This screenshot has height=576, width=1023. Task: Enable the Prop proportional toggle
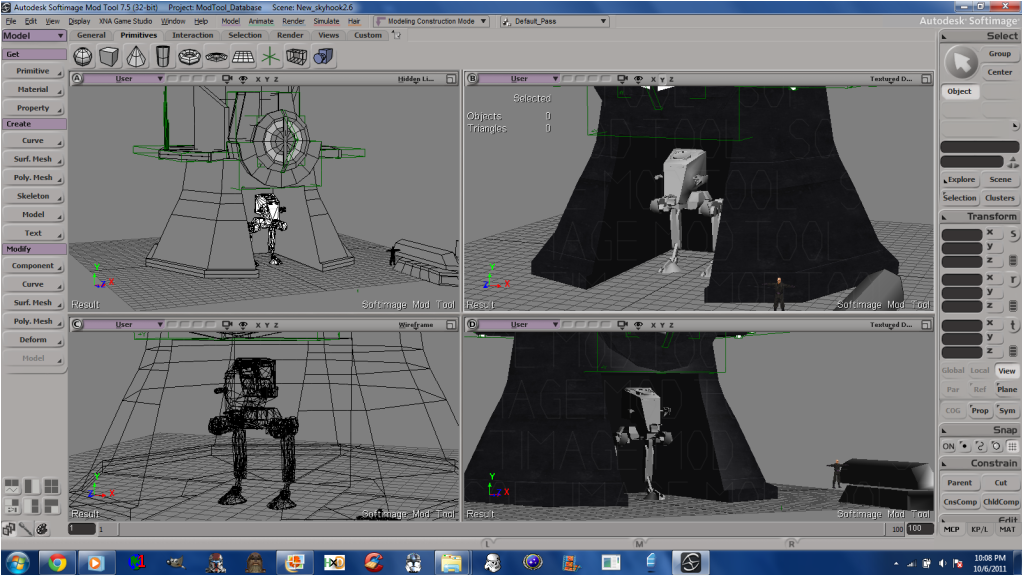979,410
